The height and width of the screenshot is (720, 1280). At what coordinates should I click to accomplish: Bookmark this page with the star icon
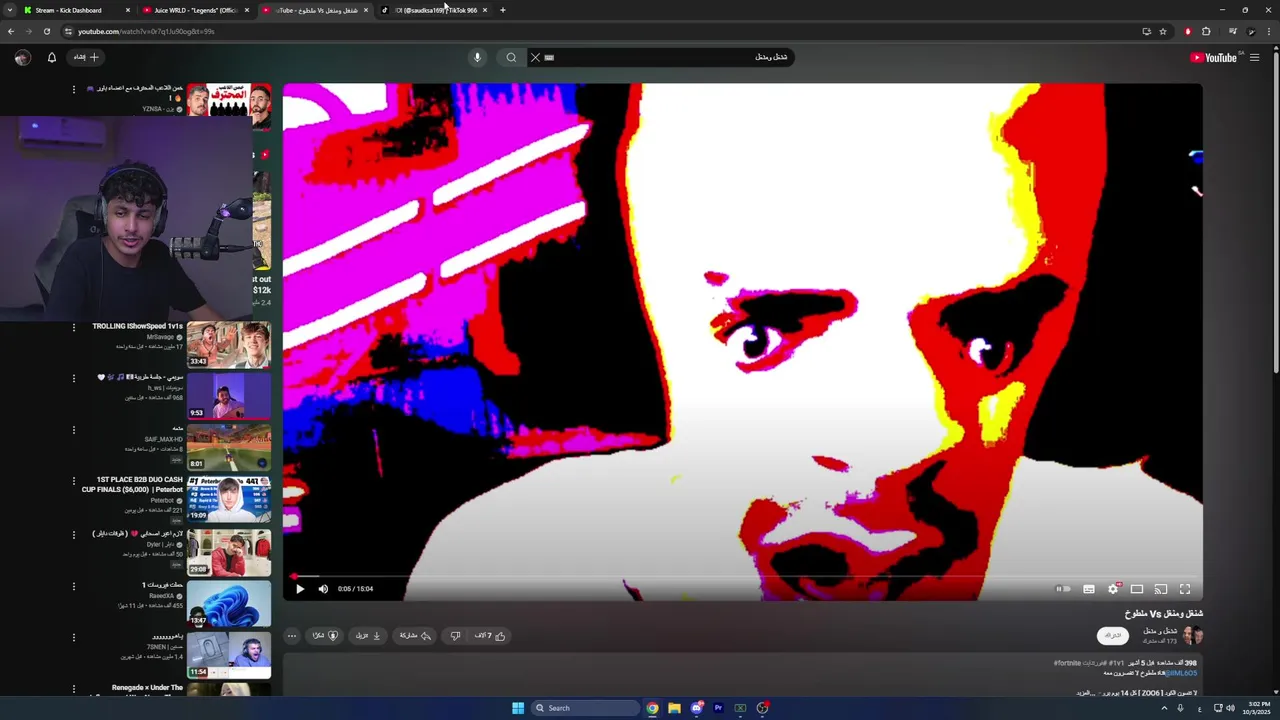pyautogui.click(x=1163, y=31)
